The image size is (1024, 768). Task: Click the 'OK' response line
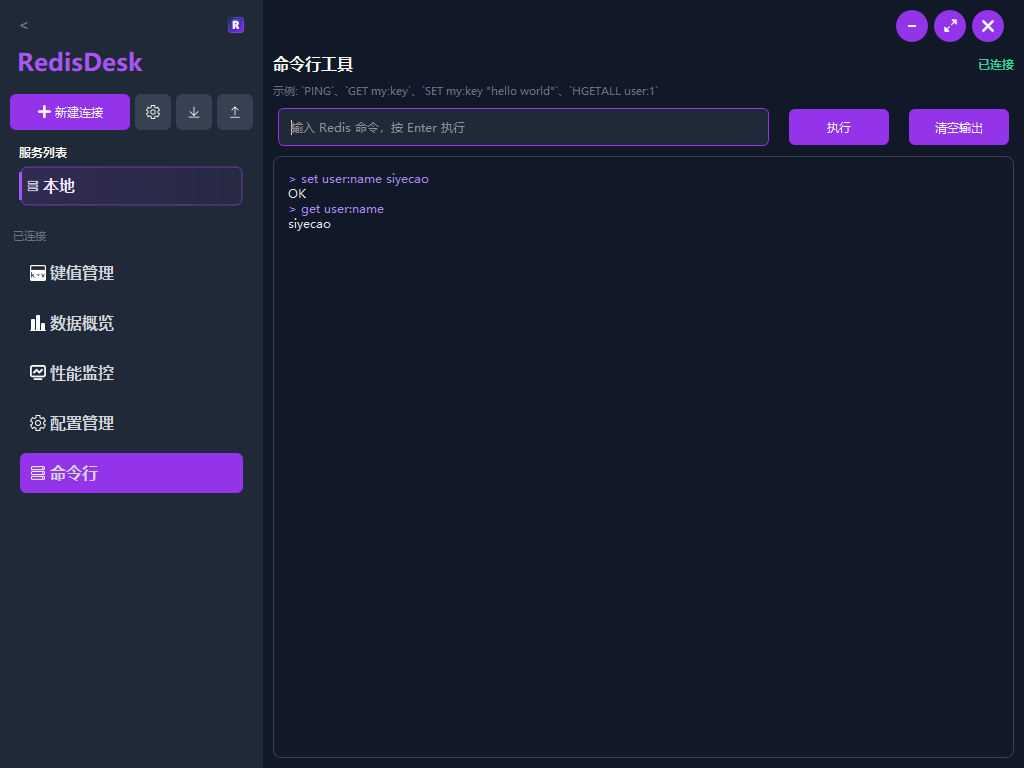click(297, 194)
